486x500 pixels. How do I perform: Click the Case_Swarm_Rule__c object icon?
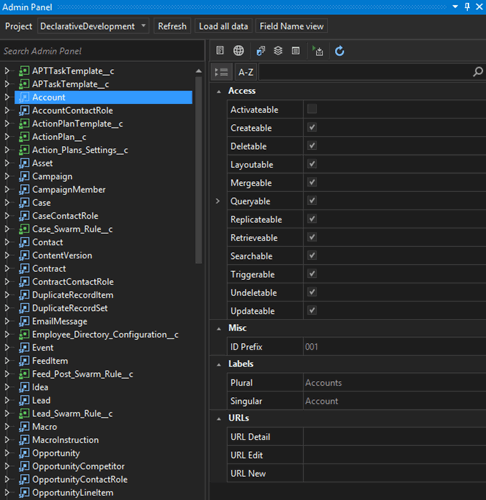pos(24,229)
